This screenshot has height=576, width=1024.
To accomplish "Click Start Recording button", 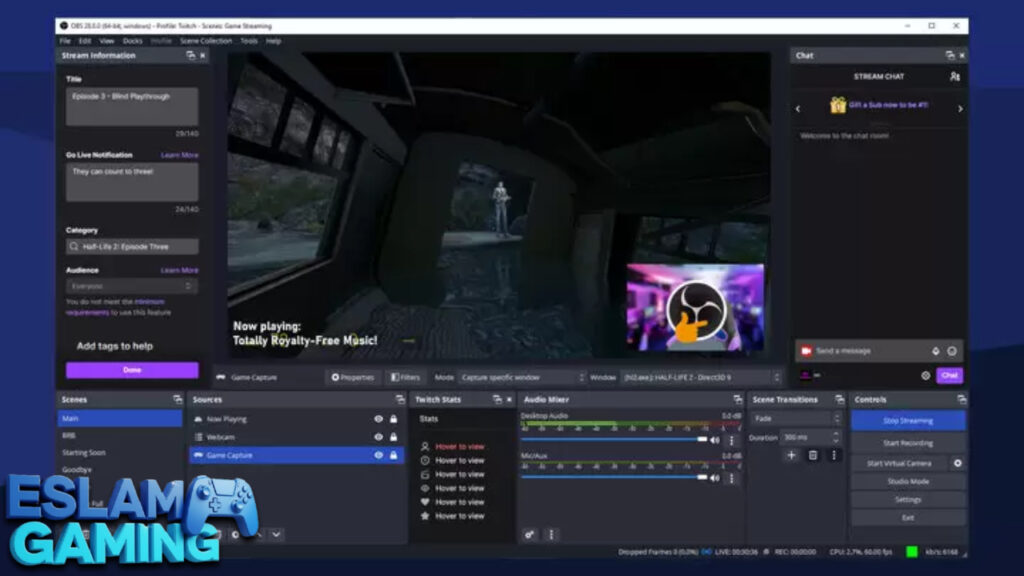I will [x=908, y=443].
